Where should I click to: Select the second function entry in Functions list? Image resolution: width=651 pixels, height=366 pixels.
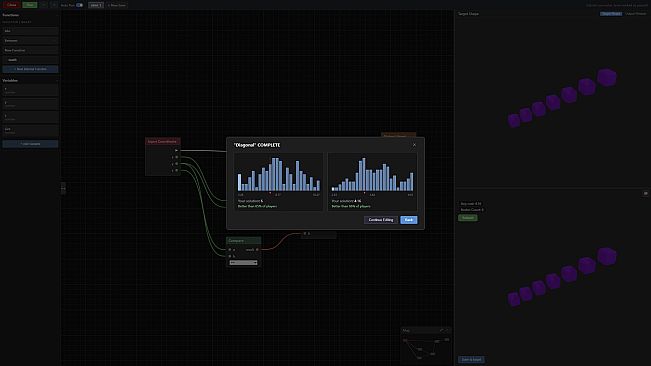(x=30, y=41)
